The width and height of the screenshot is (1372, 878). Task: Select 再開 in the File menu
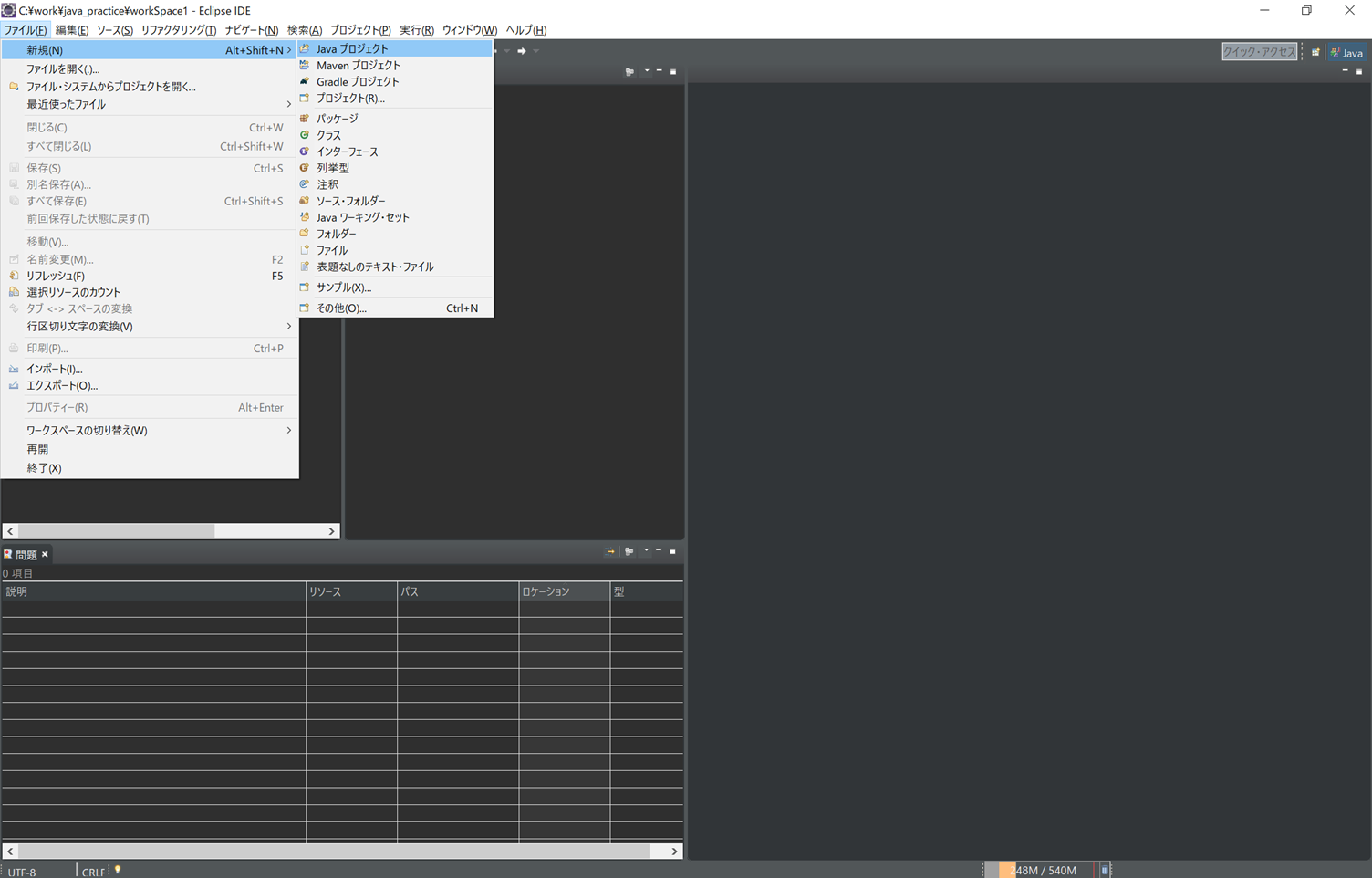(150, 450)
